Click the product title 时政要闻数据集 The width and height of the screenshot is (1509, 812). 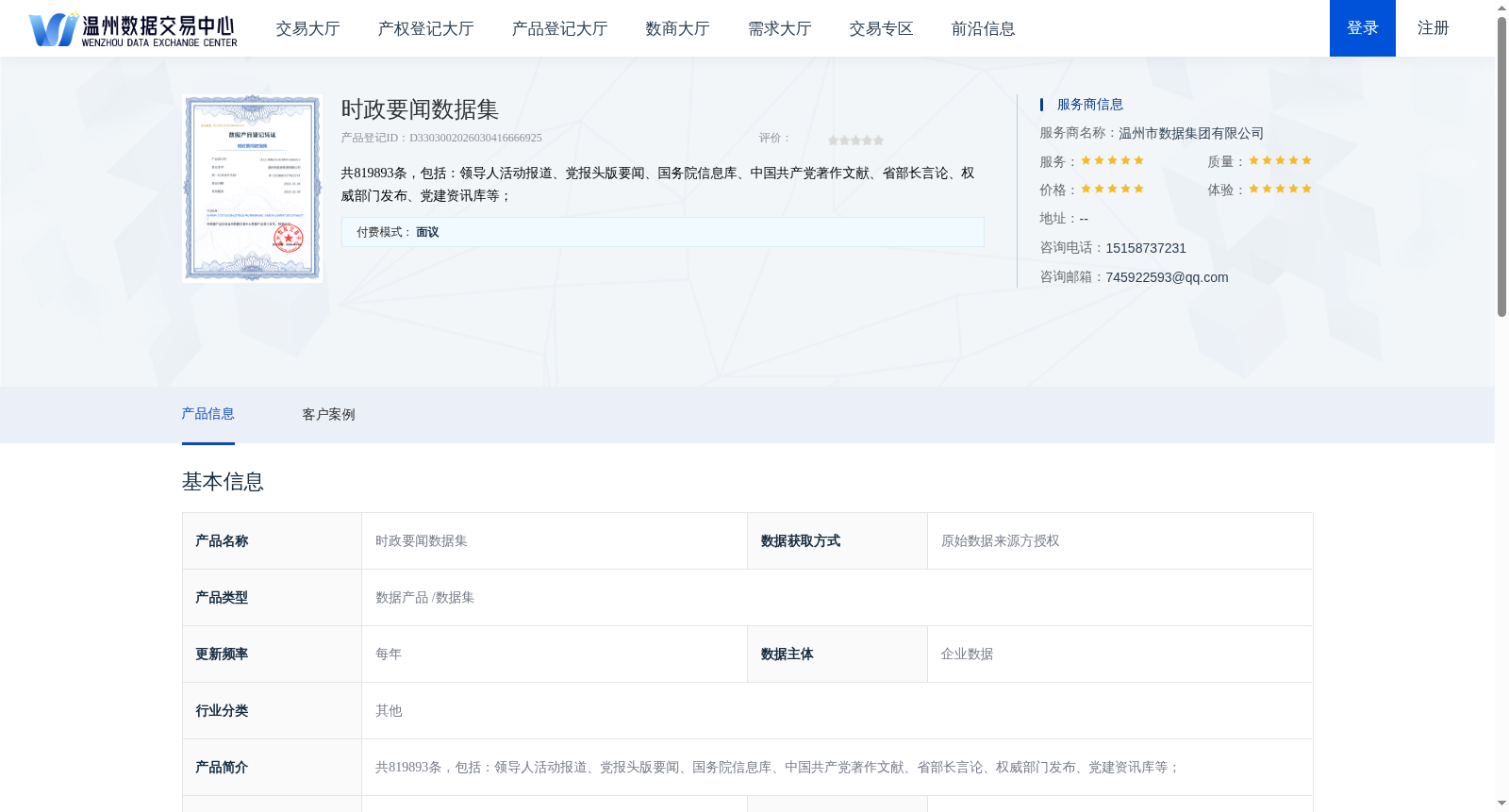point(420,109)
